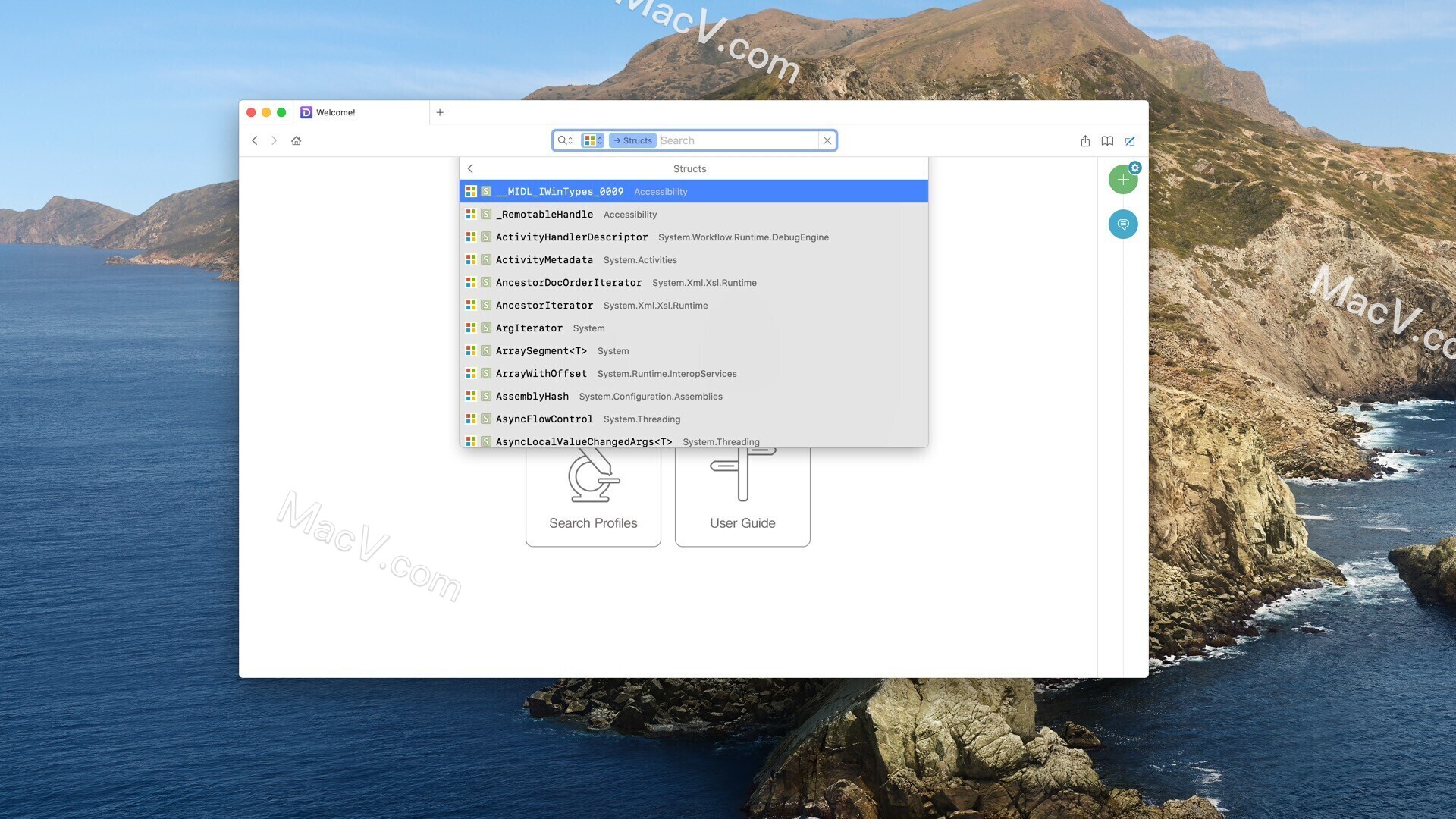This screenshot has width=1456, height=819.
Task: Open the docset selector next to the magnifier
Action: point(591,140)
